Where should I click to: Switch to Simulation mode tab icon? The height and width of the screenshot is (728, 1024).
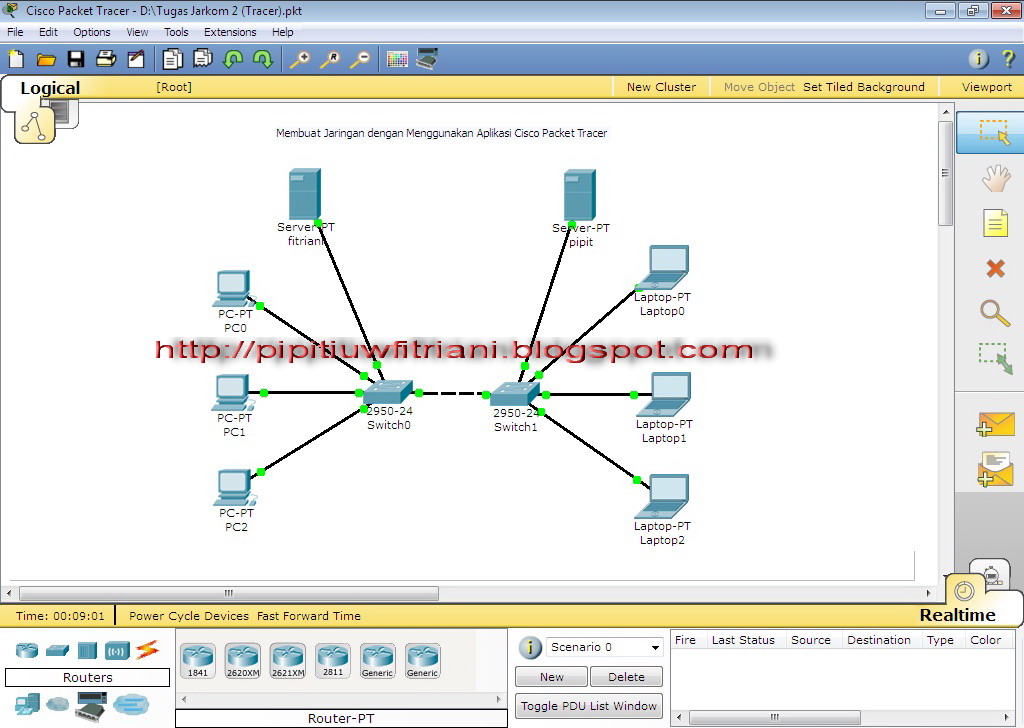990,575
